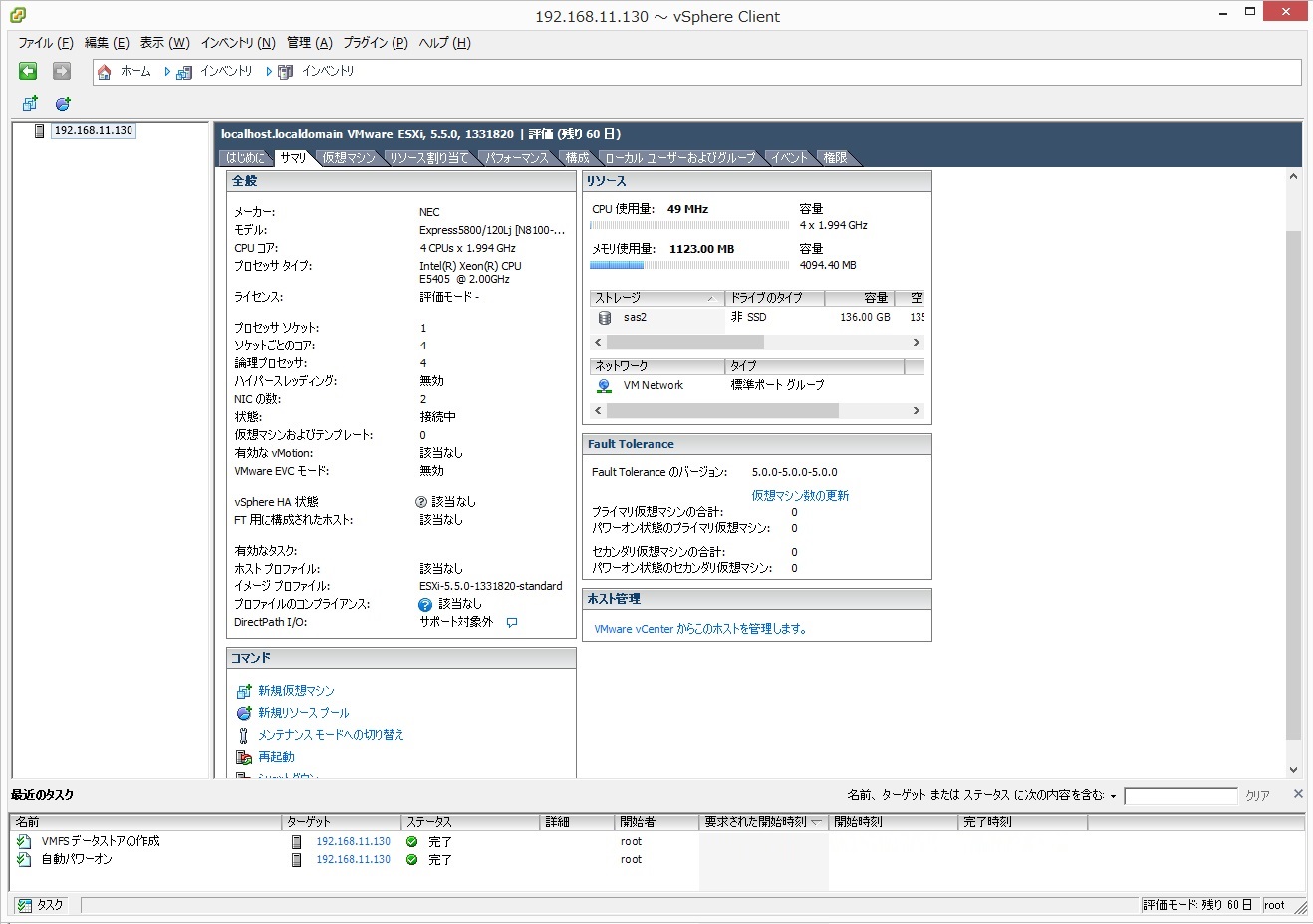Click the VM Network icon
Image resolution: width=1313 pixels, height=924 pixels.
604,386
